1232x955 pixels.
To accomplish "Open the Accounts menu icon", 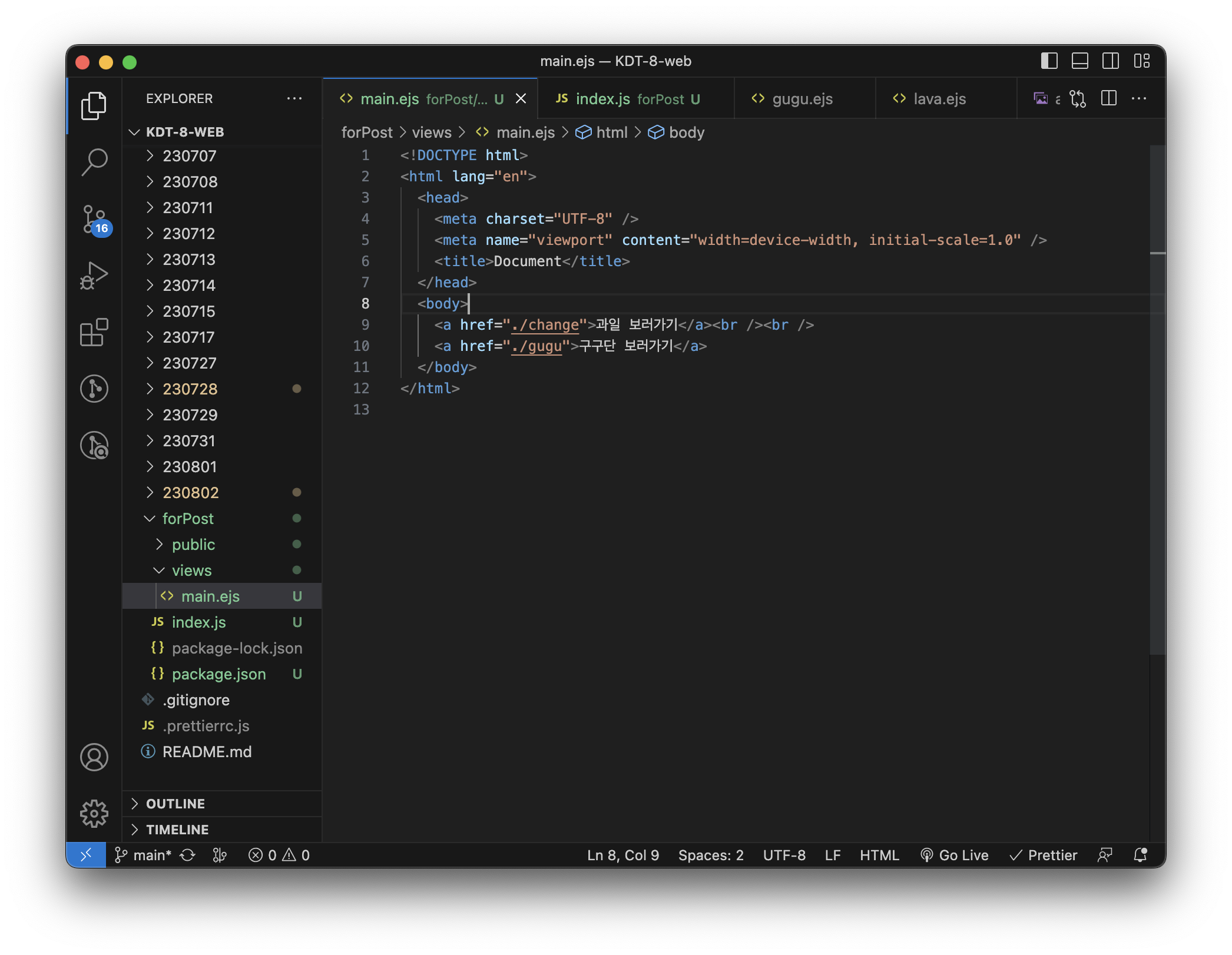I will tap(94, 757).
